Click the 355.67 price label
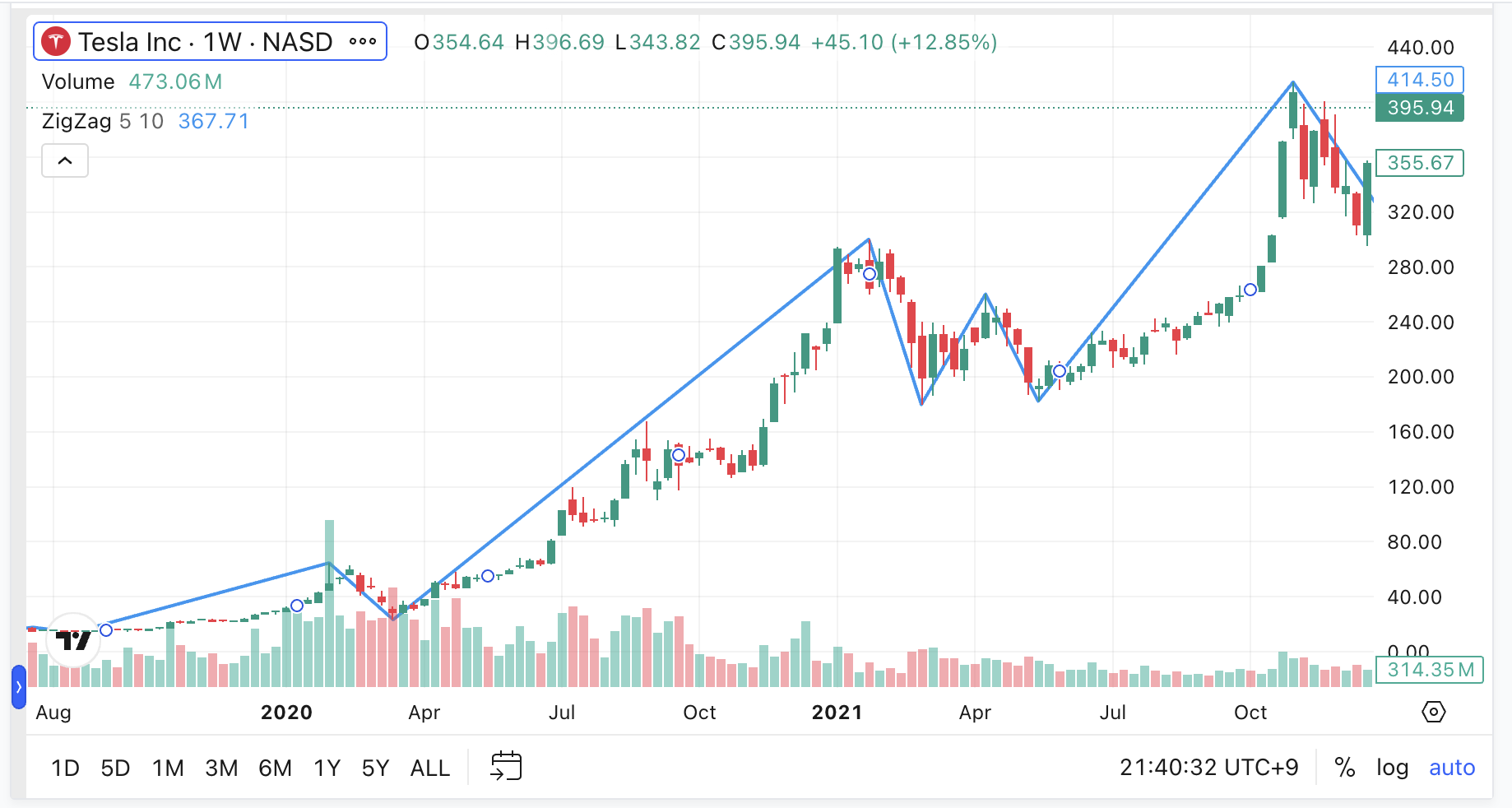This screenshot has height=808, width=1512. (x=1420, y=163)
